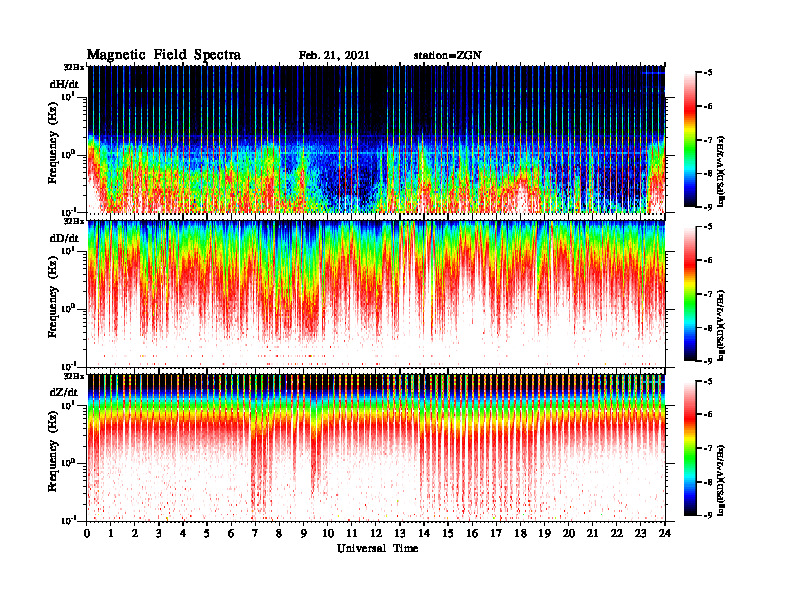Click the '-5' tick on the dH/dt color bar
The image size is (792, 612).
708,73
